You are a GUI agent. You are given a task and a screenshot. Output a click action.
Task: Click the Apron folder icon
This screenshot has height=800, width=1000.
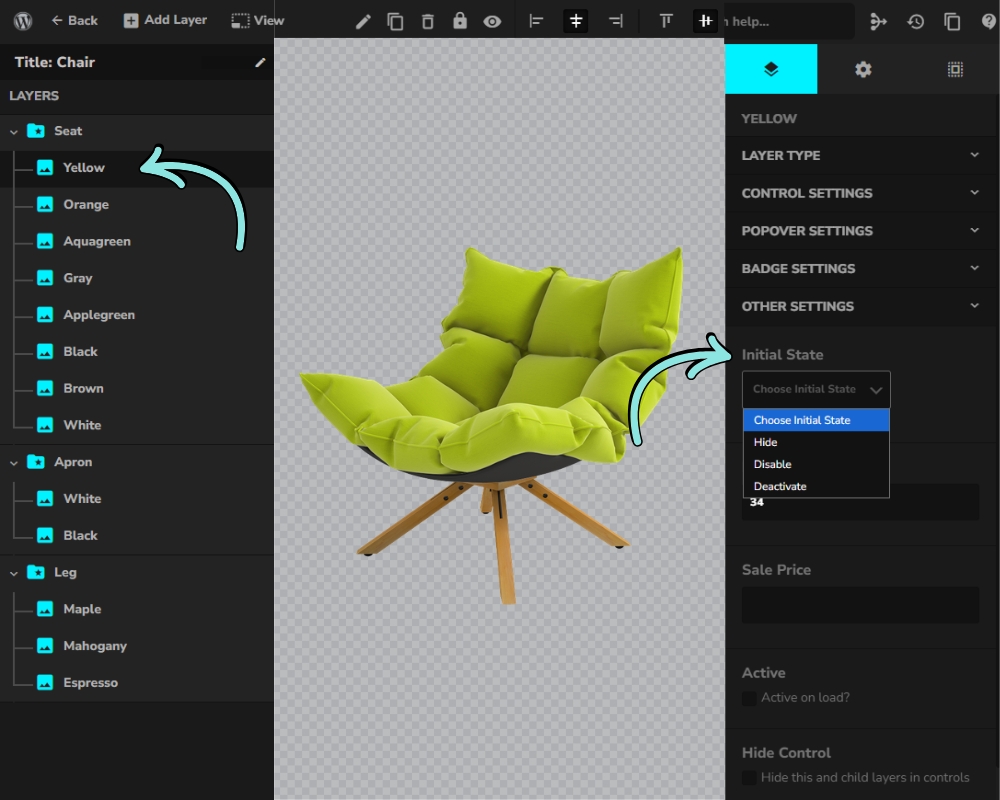(36, 462)
